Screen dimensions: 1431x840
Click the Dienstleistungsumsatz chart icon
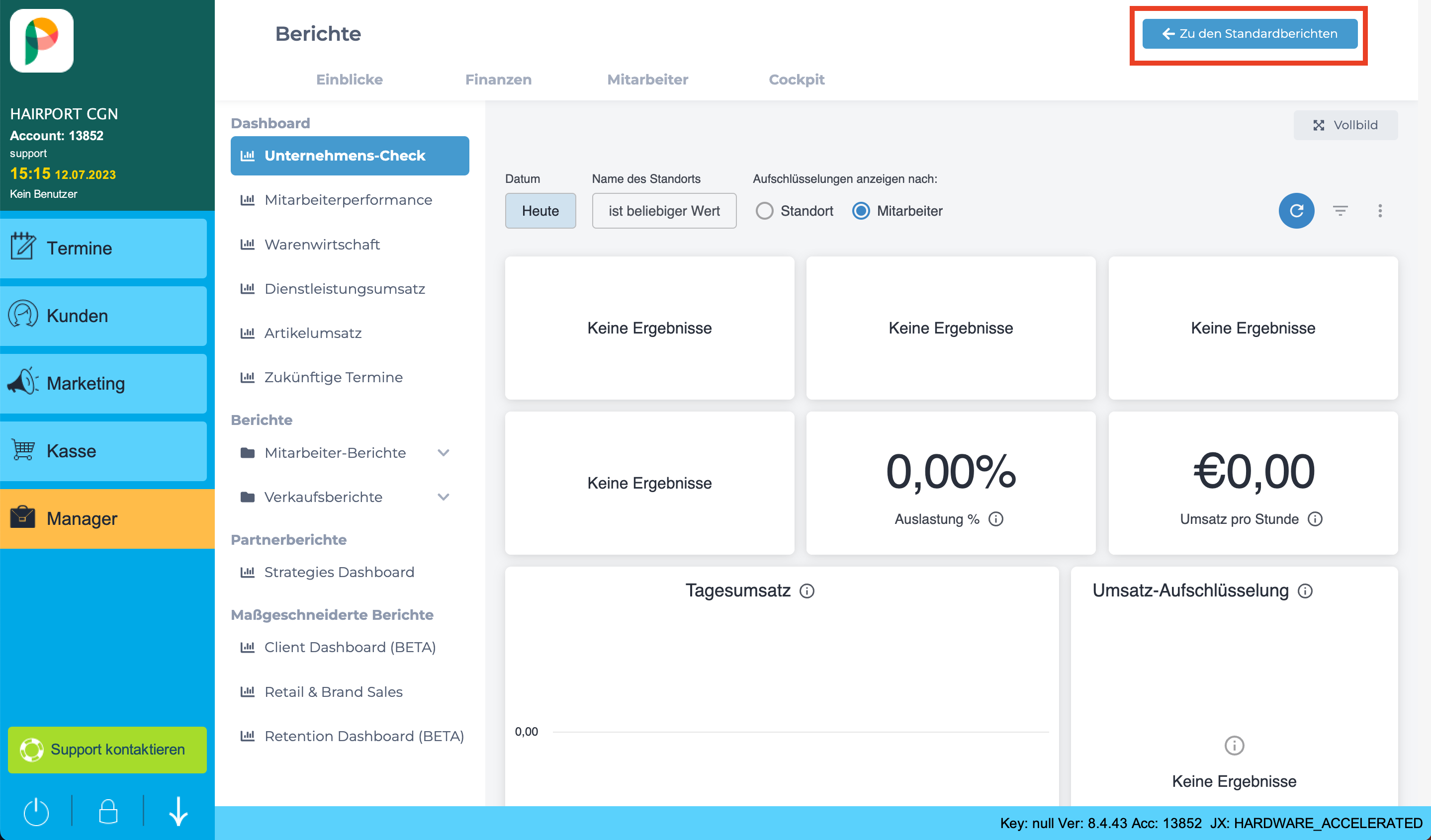pos(248,289)
